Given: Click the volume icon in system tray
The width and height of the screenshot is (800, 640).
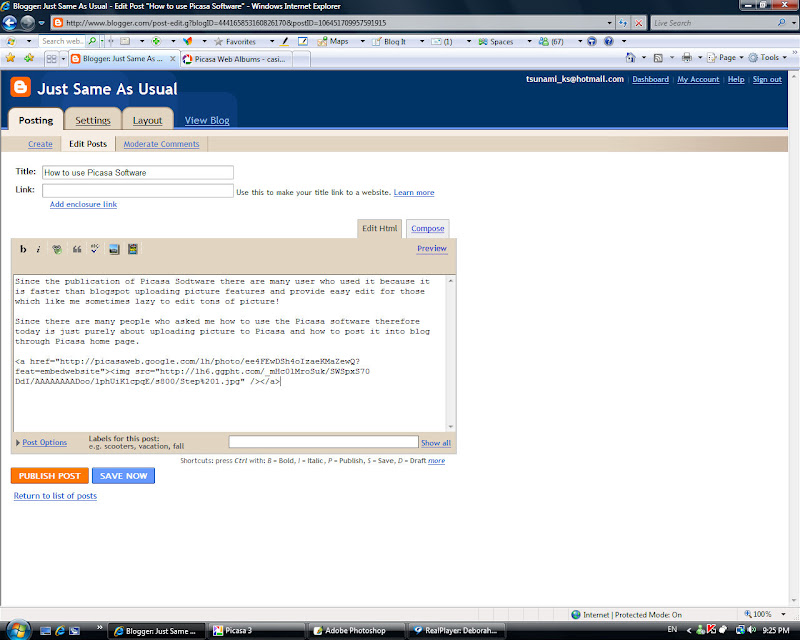Looking at the screenshot, I should point(752,630).
